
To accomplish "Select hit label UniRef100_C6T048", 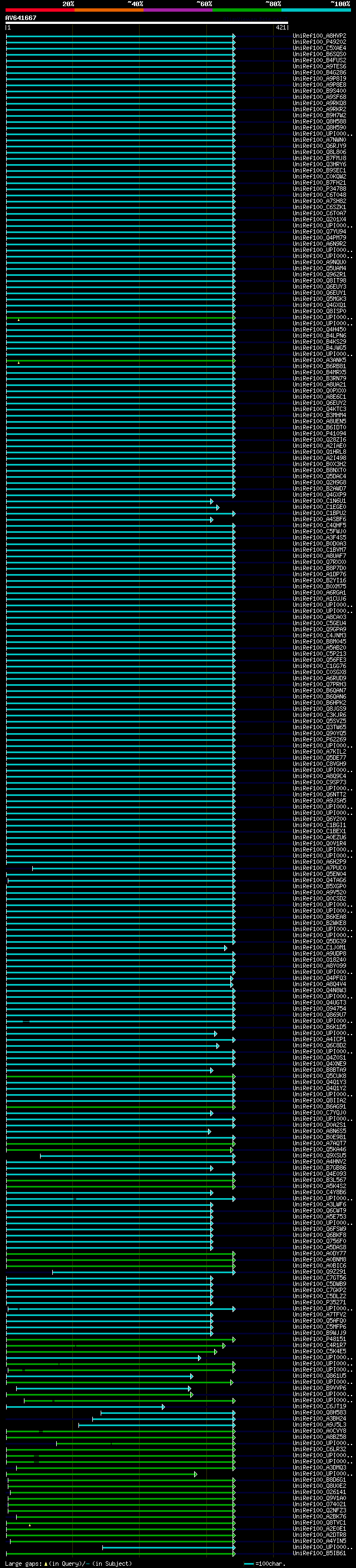I will pos(319,195).
